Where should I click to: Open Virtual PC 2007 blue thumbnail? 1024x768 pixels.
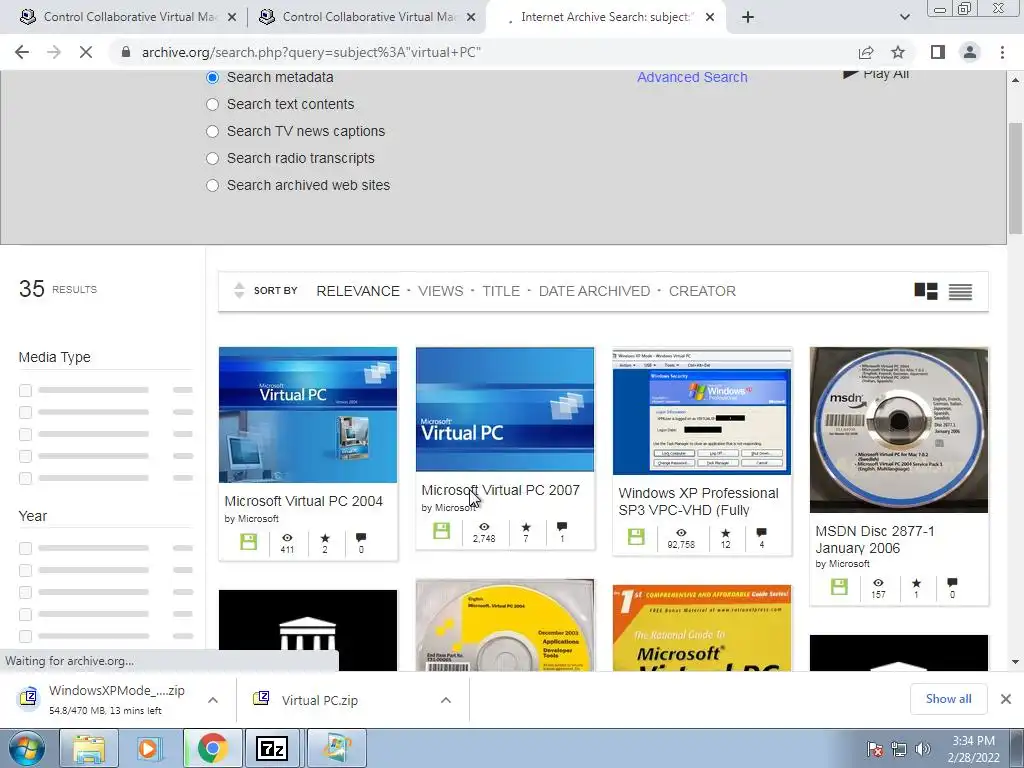click(x=505, y=409)
